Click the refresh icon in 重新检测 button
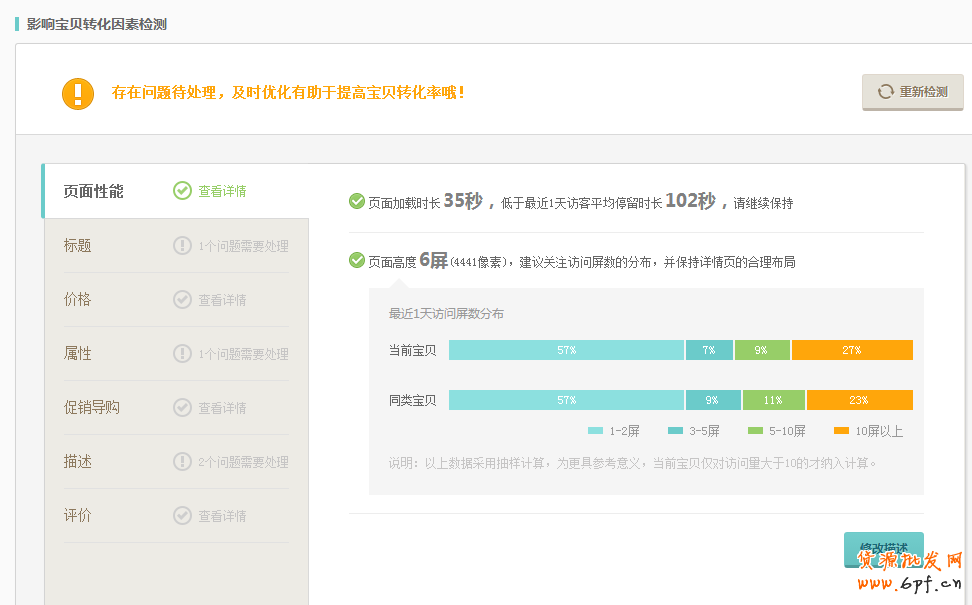This screenshot has height=605, width=972. point(885,92)
